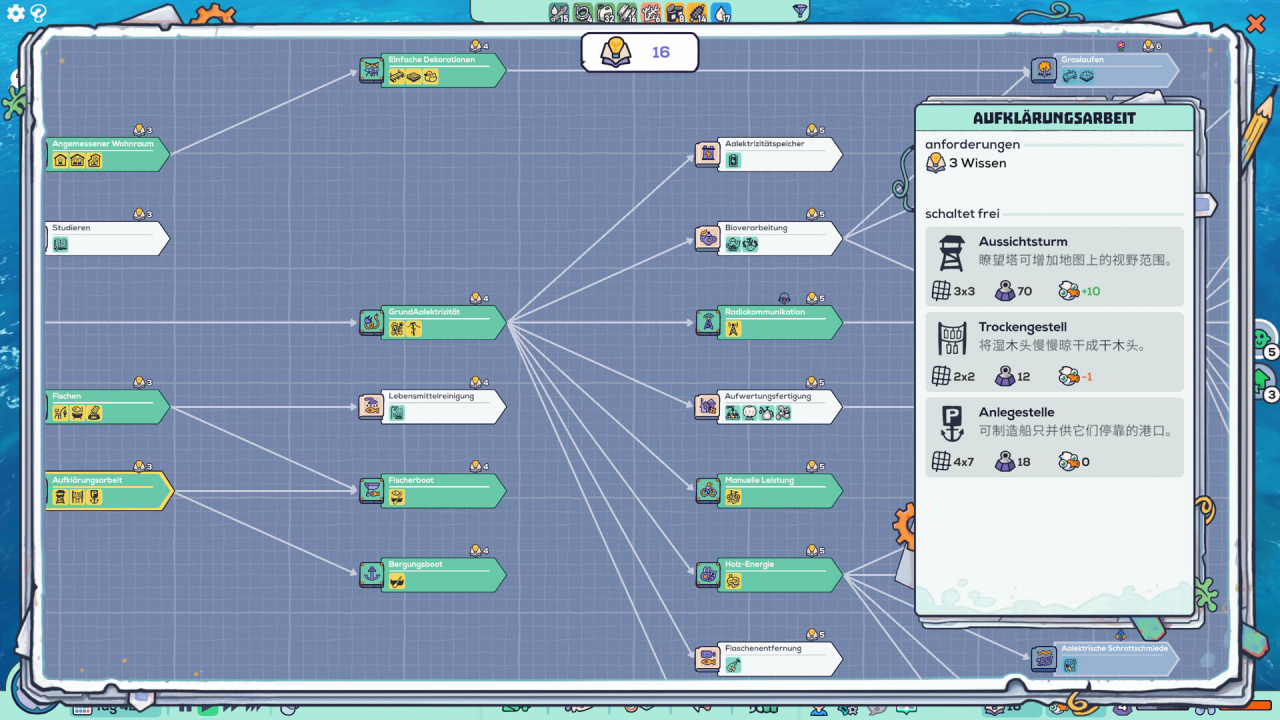Select the Studieren research node
This screenshot has width=1280, height=720.
pyautogui.click(x=105, y=238)
